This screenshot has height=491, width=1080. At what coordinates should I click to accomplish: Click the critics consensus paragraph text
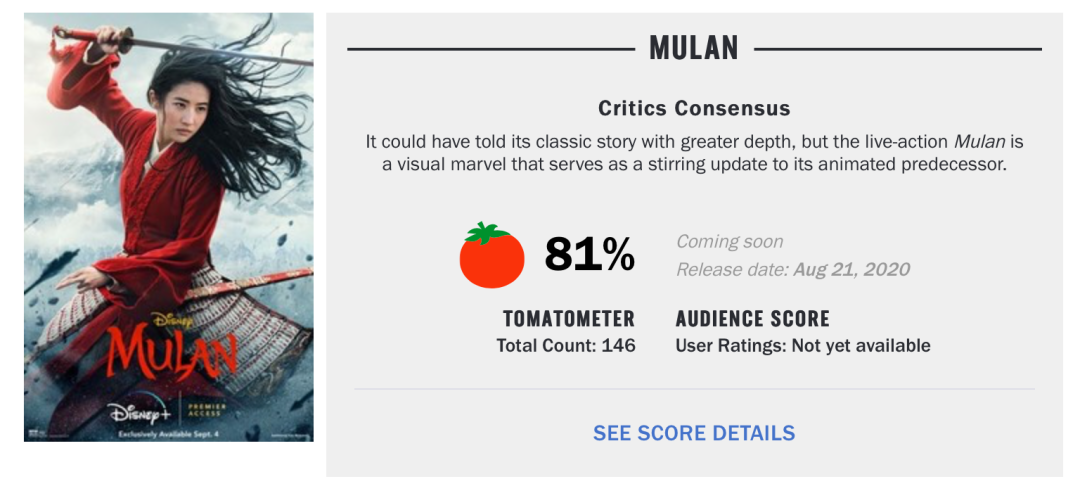(x=694, y=155)
